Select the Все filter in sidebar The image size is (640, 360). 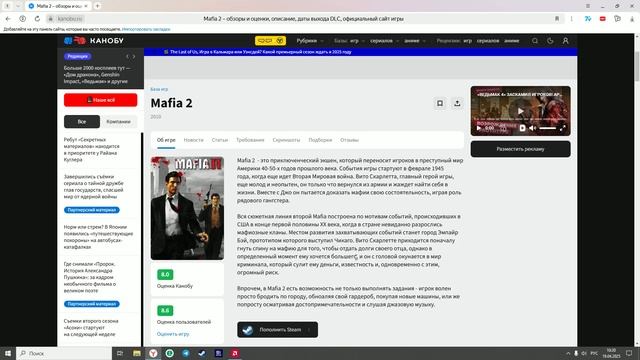coord(82,122)
